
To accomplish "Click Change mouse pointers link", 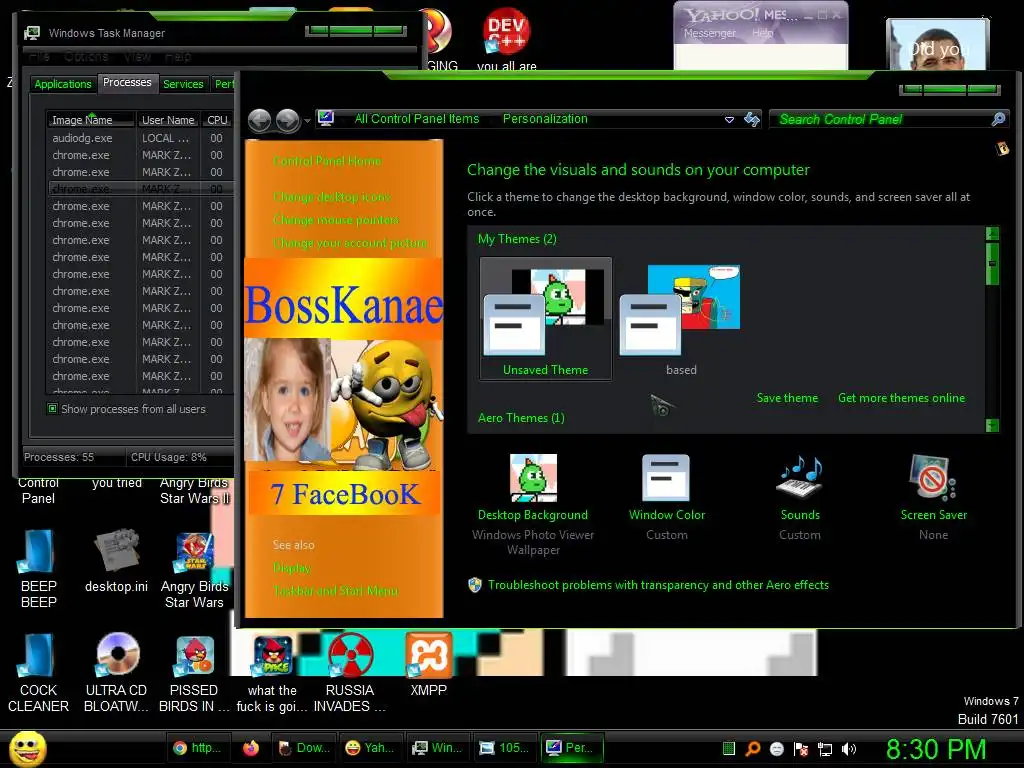I will pyautogui.click(x=336, y=220).
